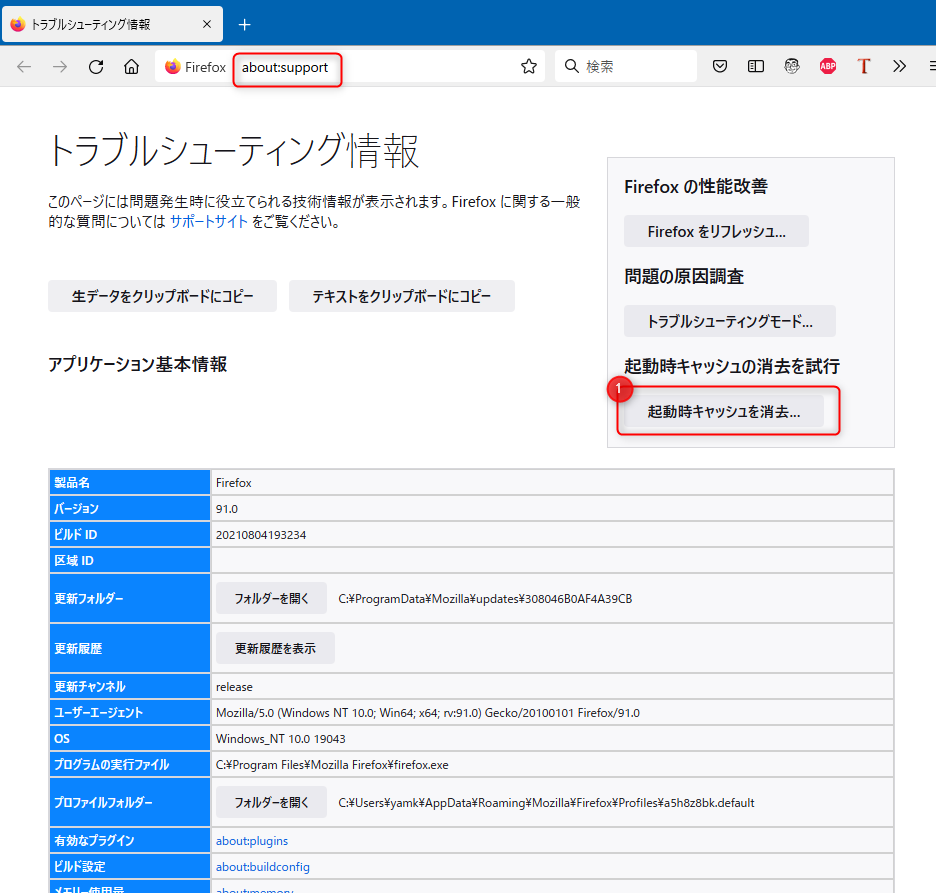936x893 pixels.
Task: Open a new browser tab
Action: (245, 25)
